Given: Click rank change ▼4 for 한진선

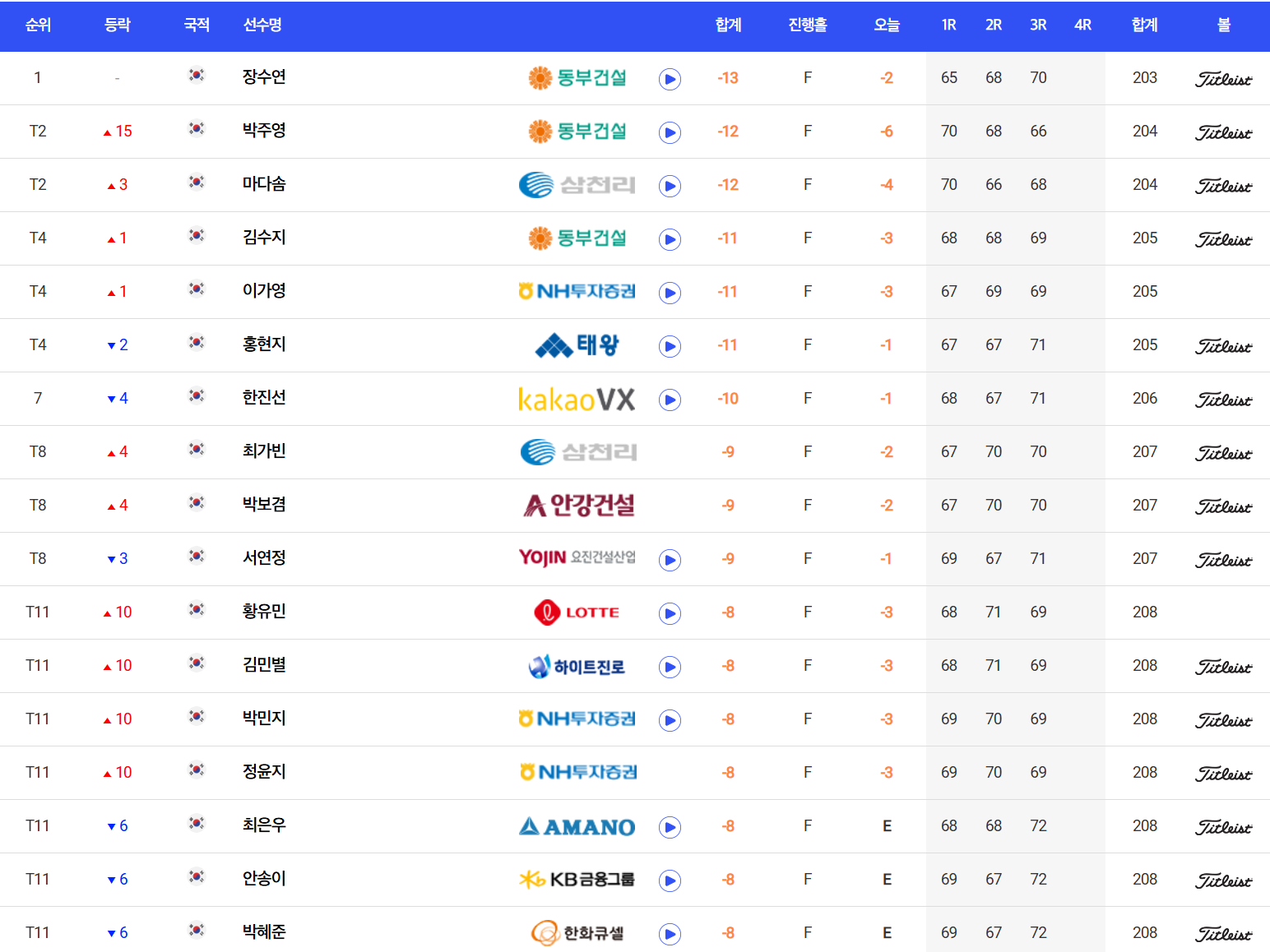Looking at the screenshot, I should coord(118,399).
